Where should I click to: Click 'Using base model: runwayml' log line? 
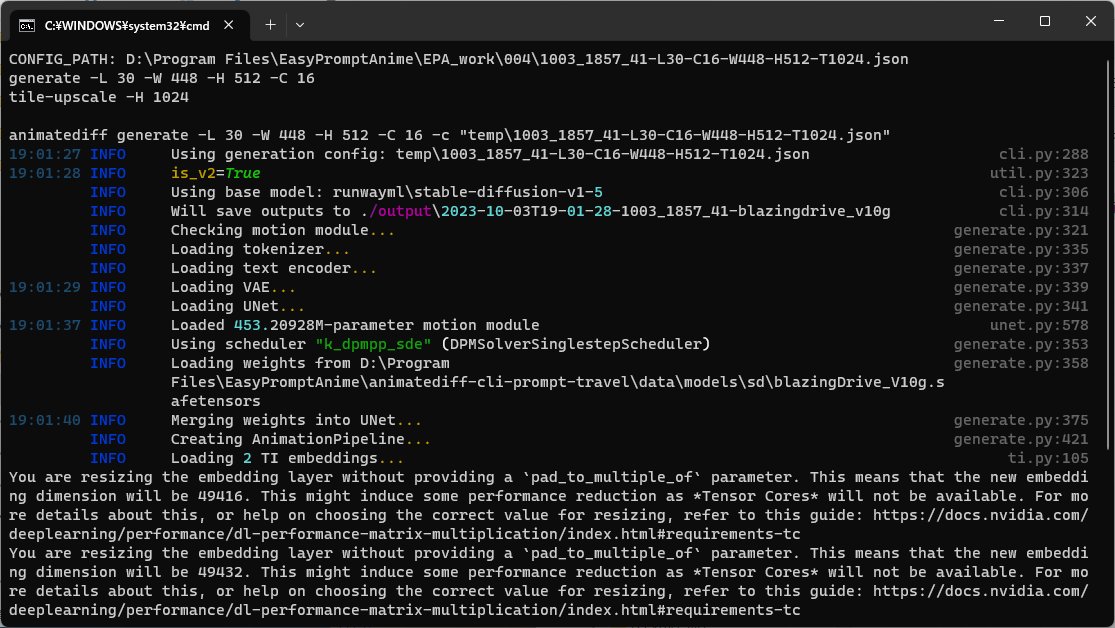point(387,193)
